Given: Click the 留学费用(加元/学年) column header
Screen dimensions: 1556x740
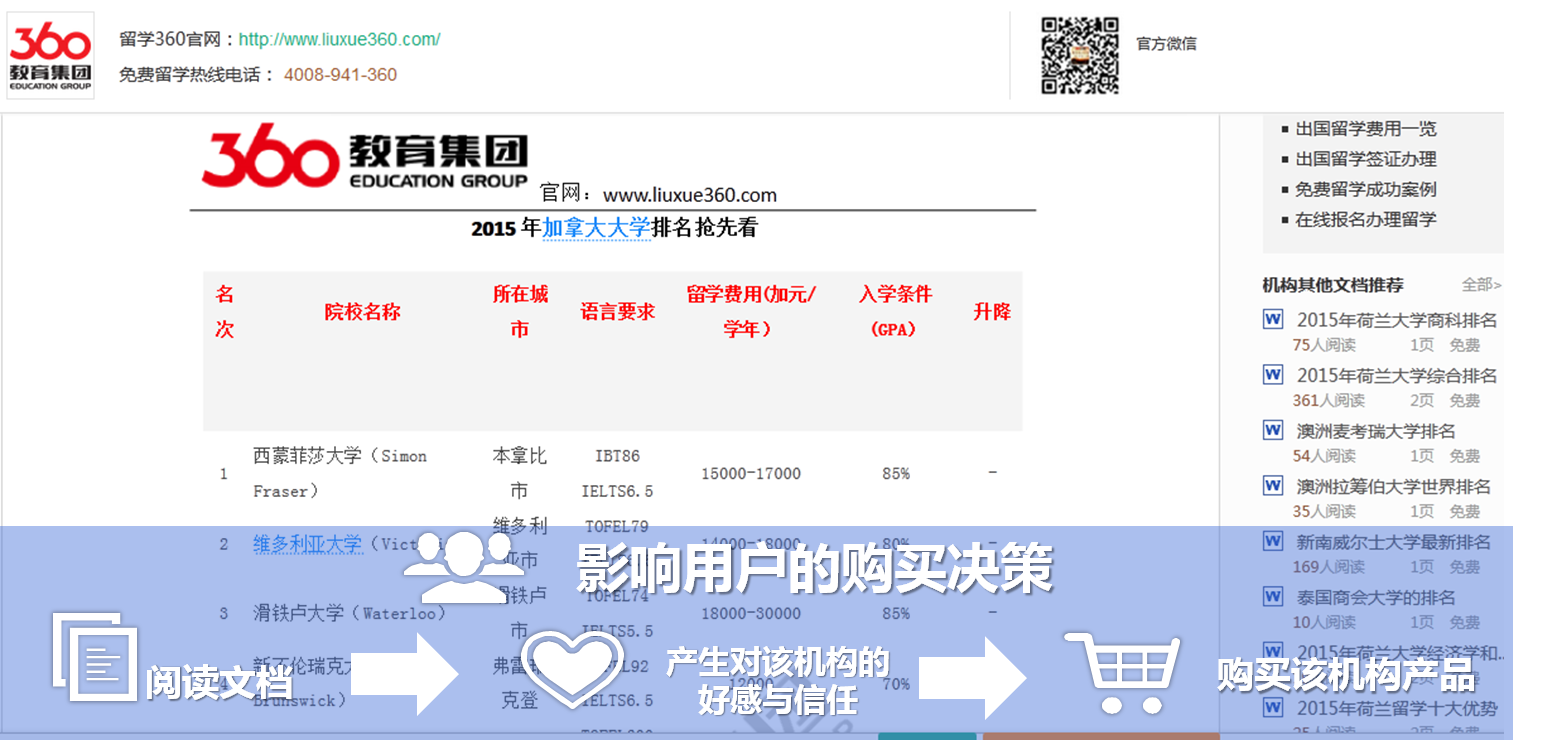Looking at the screenshot, I should click(751, 312).
